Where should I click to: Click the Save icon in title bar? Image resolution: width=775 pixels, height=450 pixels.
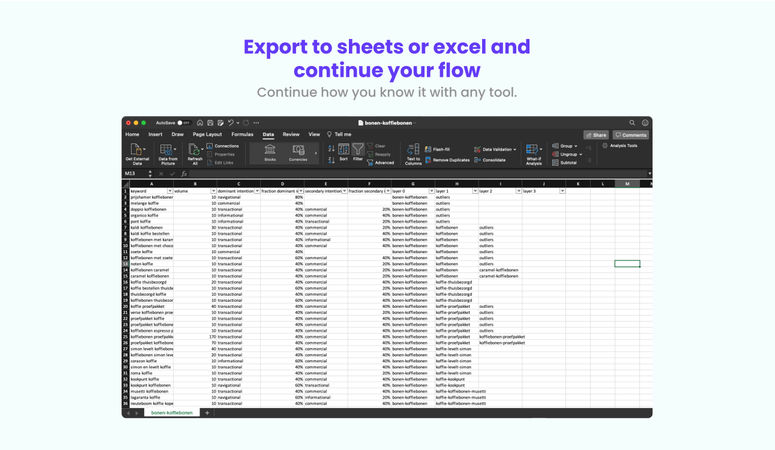[x=210, y=123]
